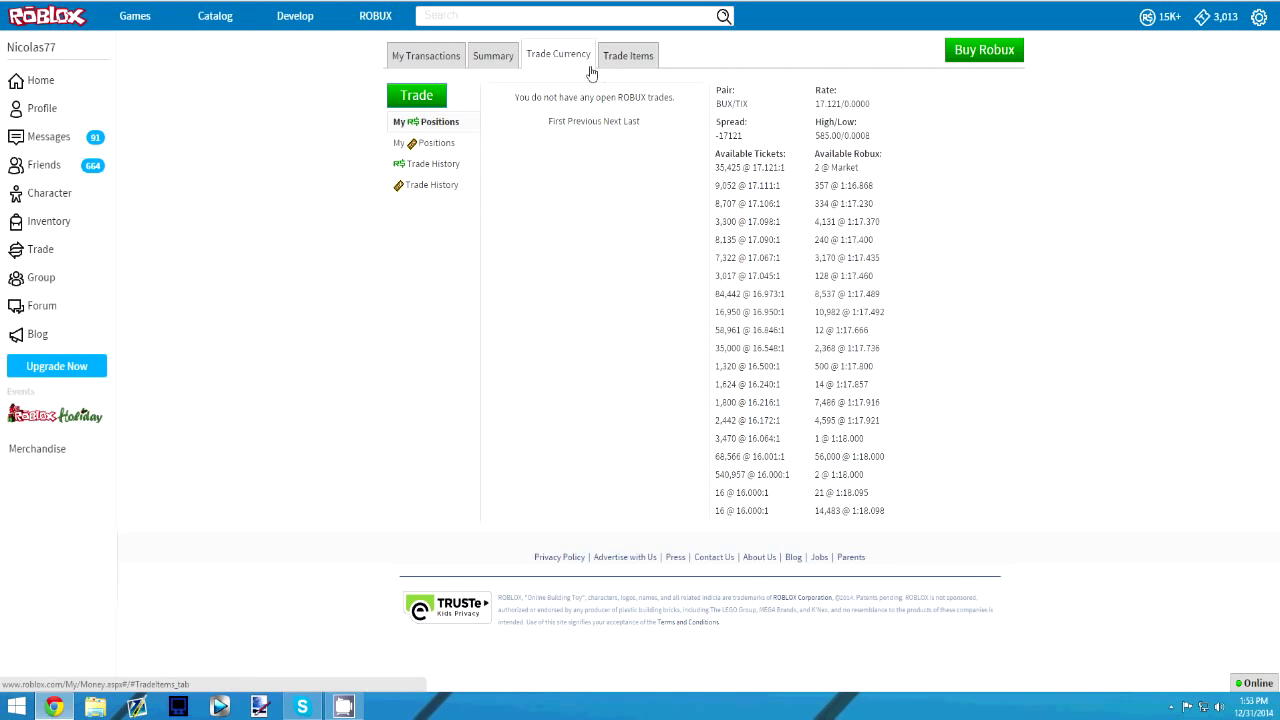This screenshot has height=720, width=1280.
Task: Click the Robux balance icon showing 15K+
Action: pyautogui.click(x=1148, y=17)
